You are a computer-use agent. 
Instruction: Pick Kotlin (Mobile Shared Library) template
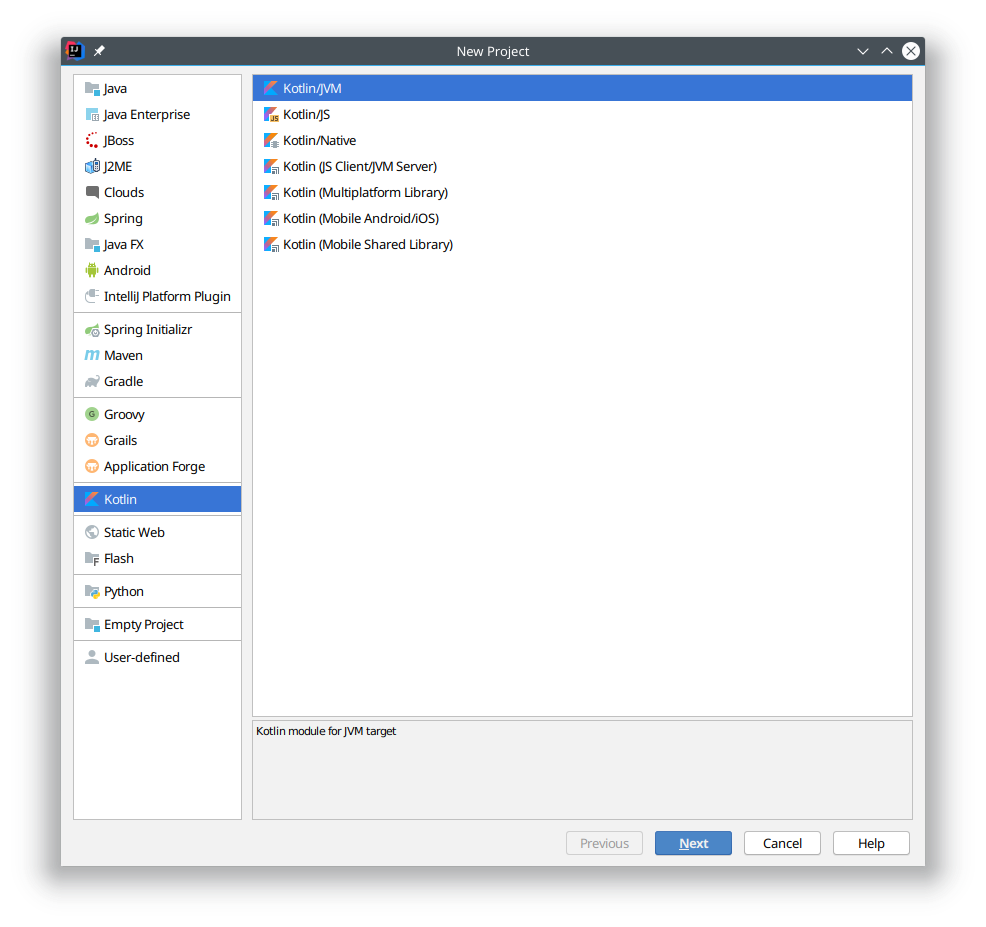[x=582, y=245]
